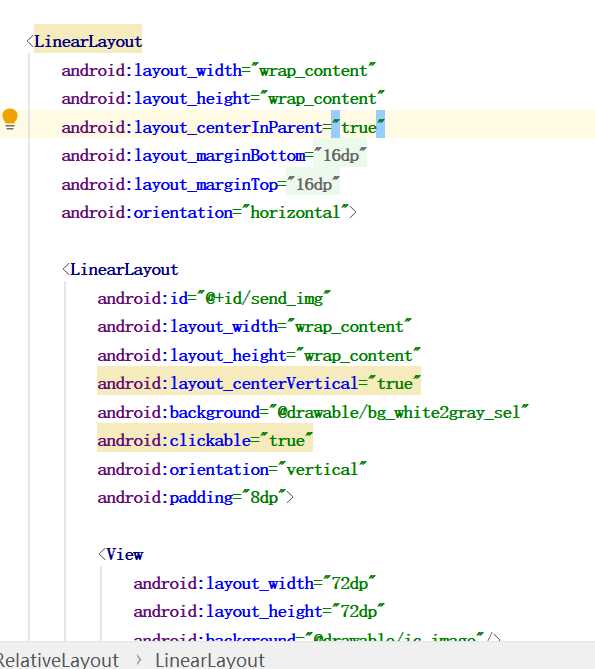Viewport: 595px width, 669px height.
Task: Click the "vertical" orientation value
Action: 322,469
